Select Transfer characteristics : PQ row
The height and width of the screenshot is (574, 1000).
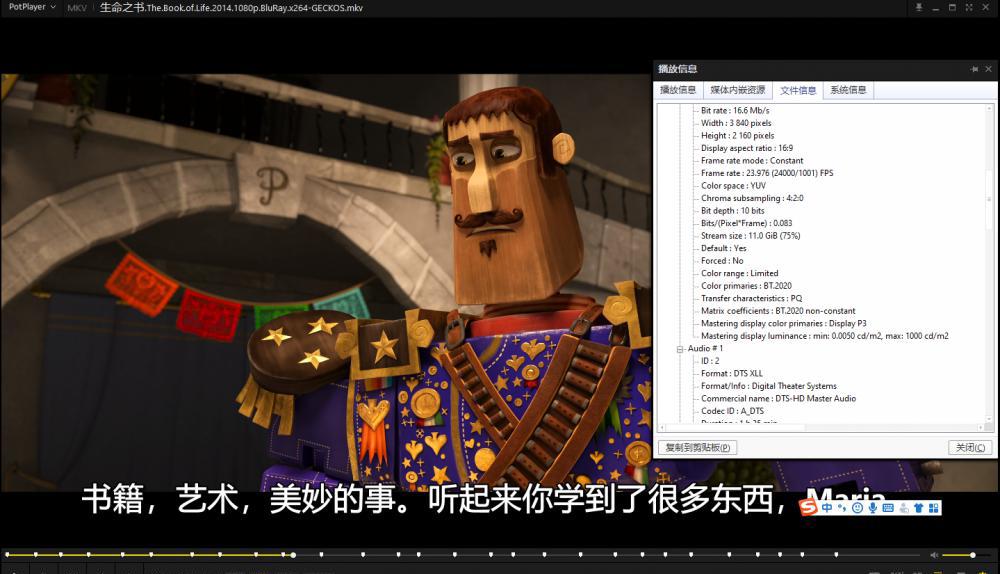pos(752,298)
